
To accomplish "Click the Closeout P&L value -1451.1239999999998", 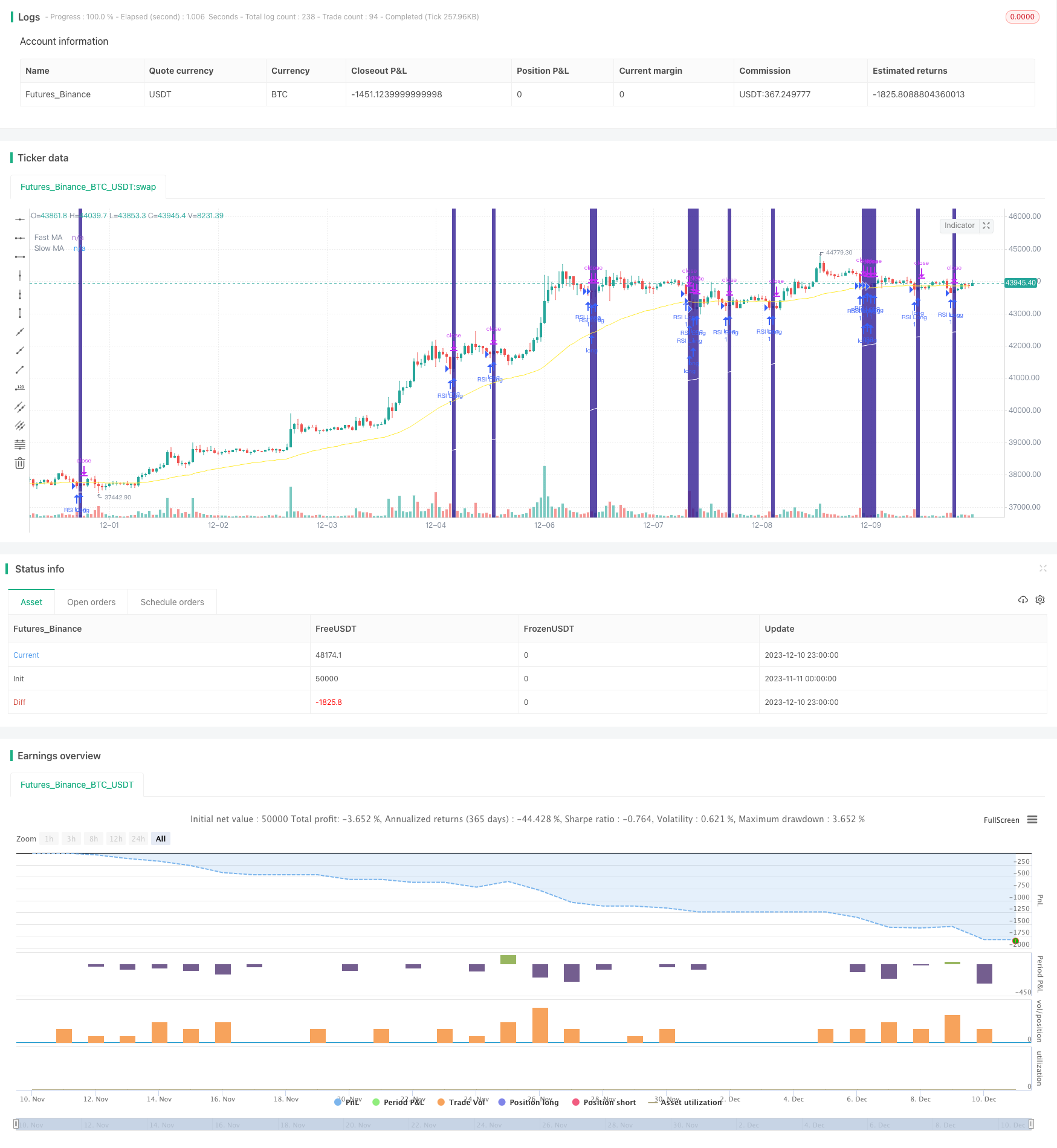I will [x=396, y=94].
